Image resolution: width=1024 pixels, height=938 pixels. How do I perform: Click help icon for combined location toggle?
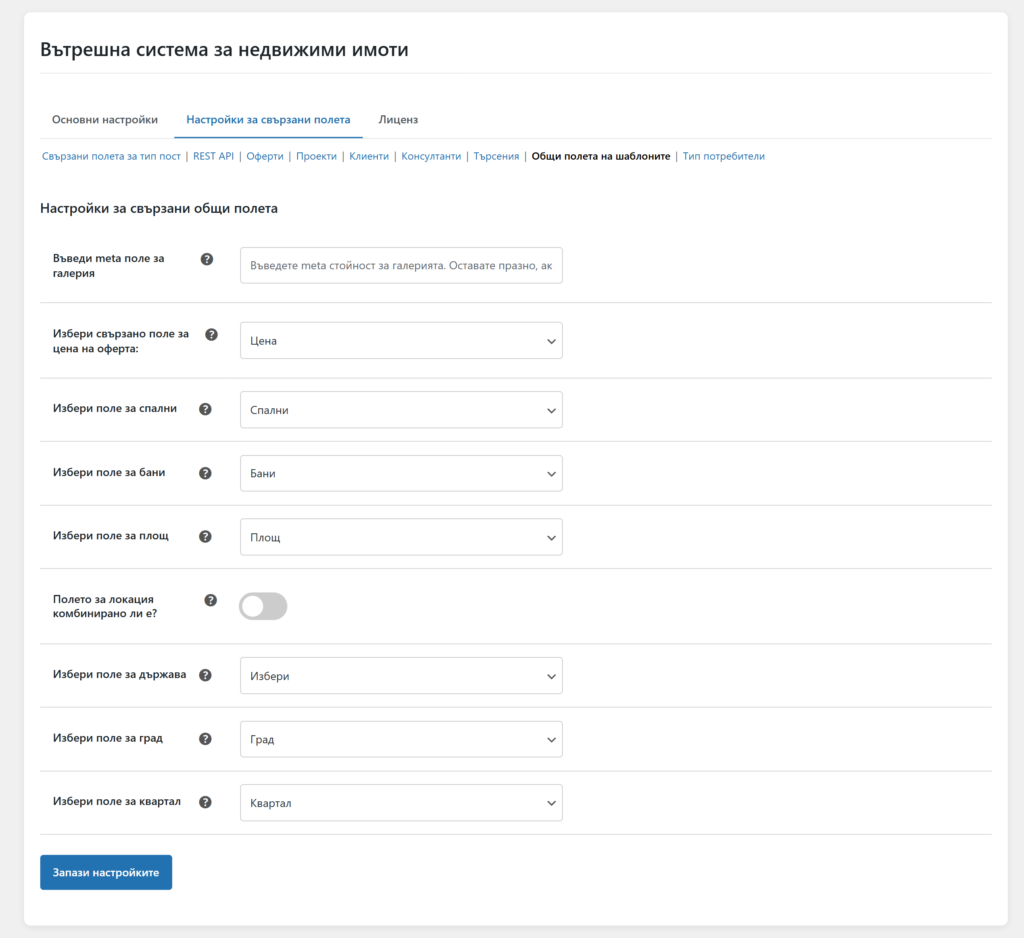(211, 600)
